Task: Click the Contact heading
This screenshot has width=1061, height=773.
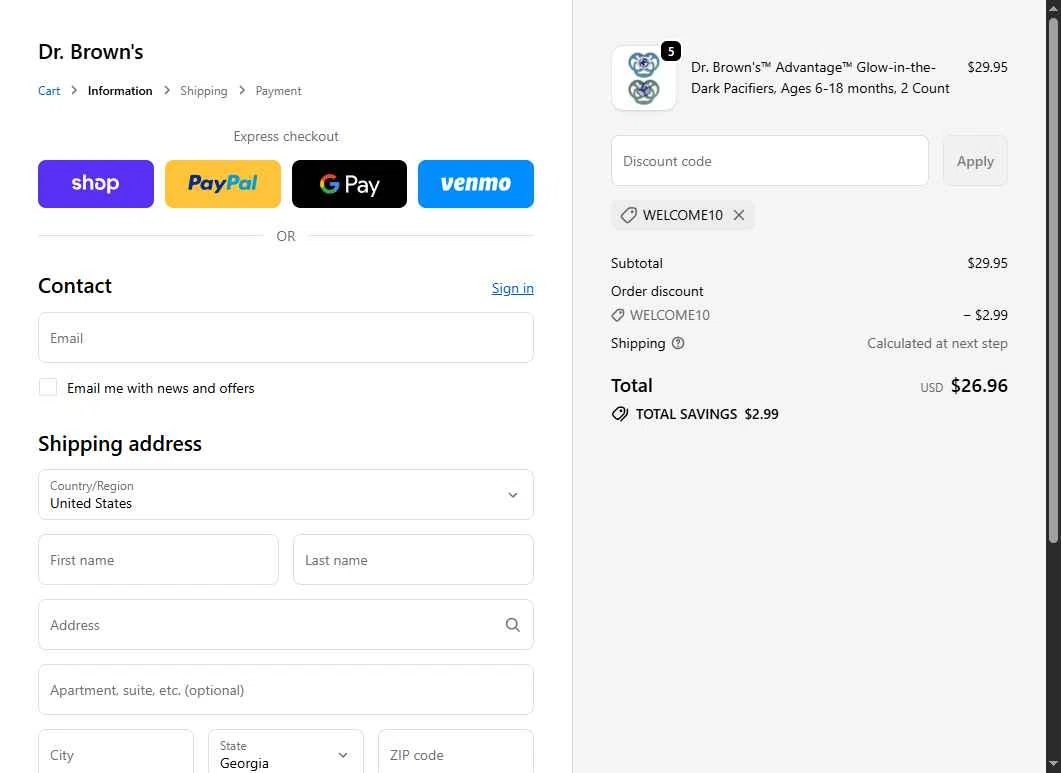Action: [x=75, y=286]
